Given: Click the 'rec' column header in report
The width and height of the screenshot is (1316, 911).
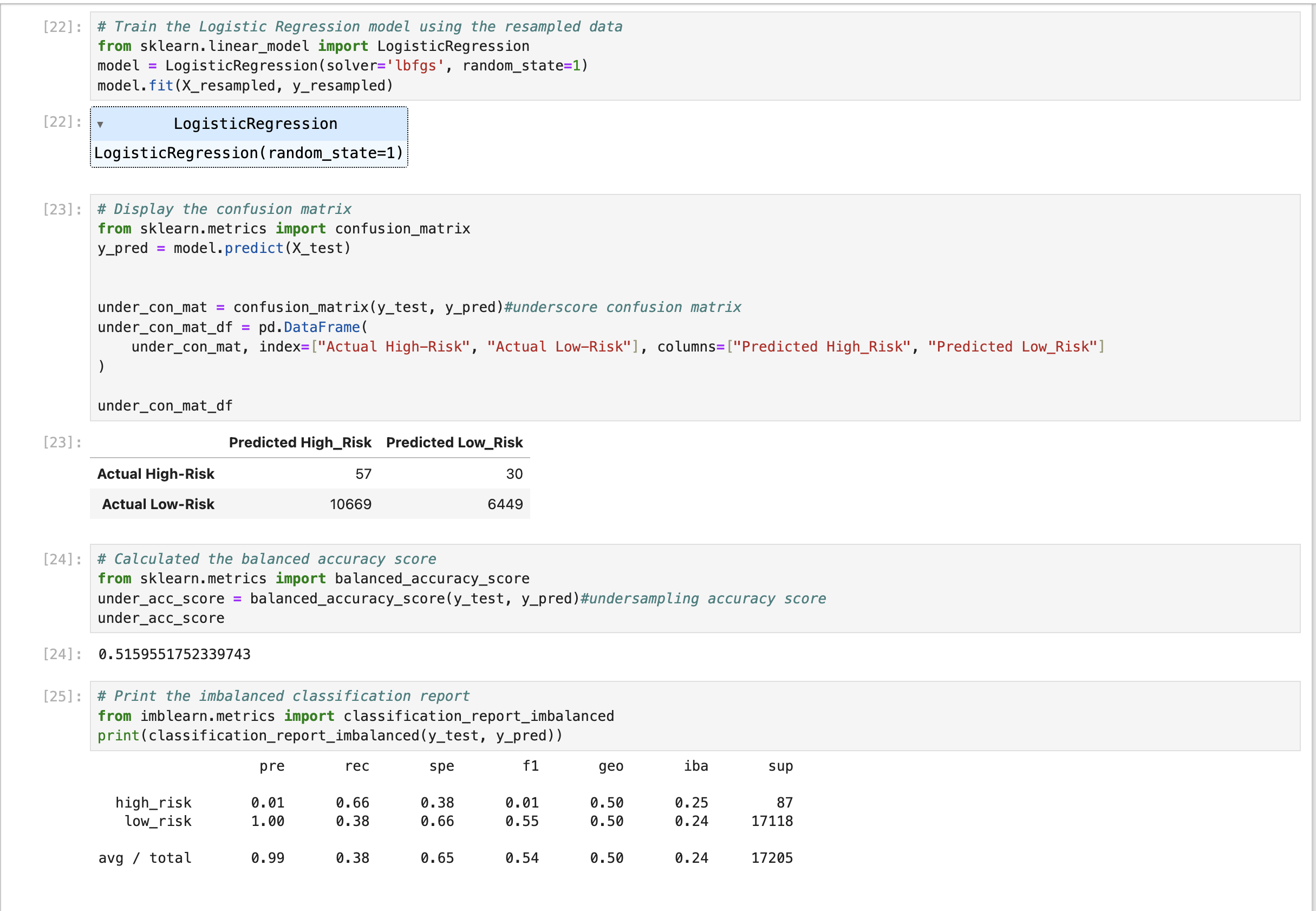Looking at the screenshot, I should point(357,766).
